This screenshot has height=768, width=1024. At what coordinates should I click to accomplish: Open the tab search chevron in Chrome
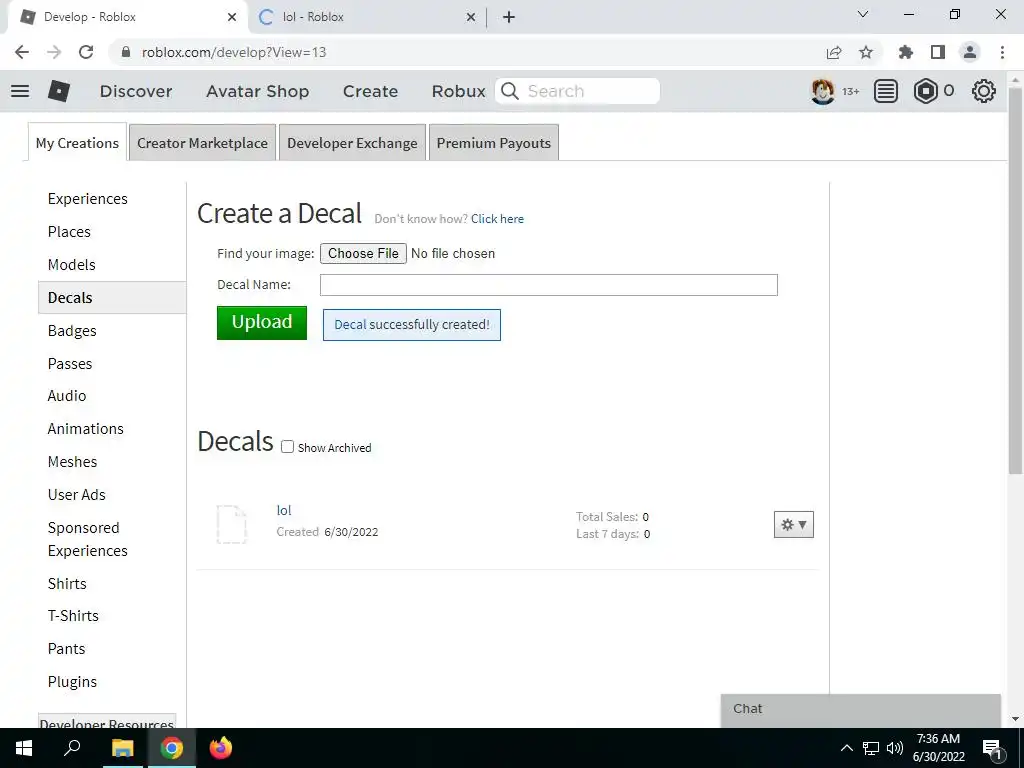click(863, 14)
